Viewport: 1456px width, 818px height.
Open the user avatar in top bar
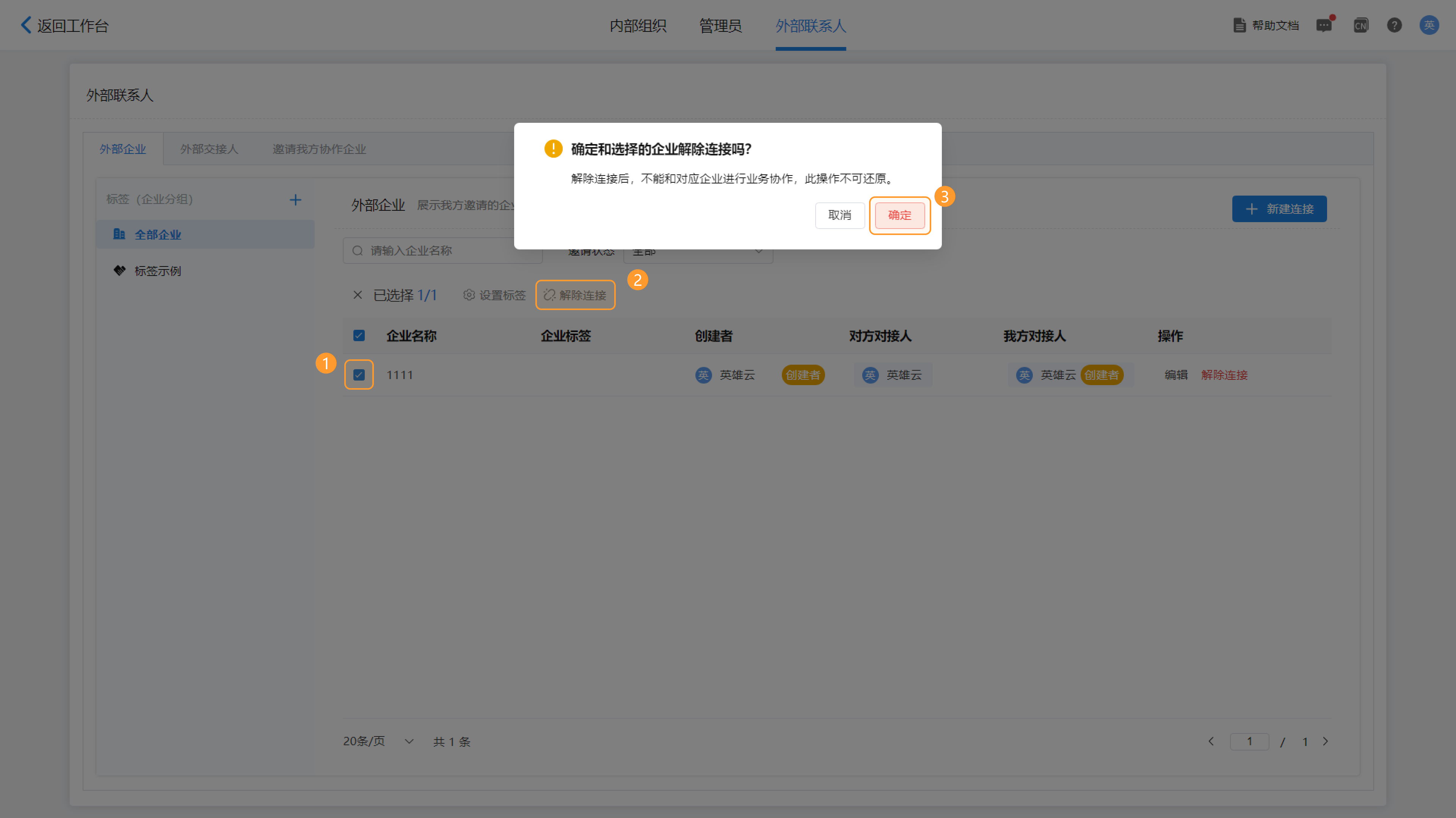tap(1429, 25)
